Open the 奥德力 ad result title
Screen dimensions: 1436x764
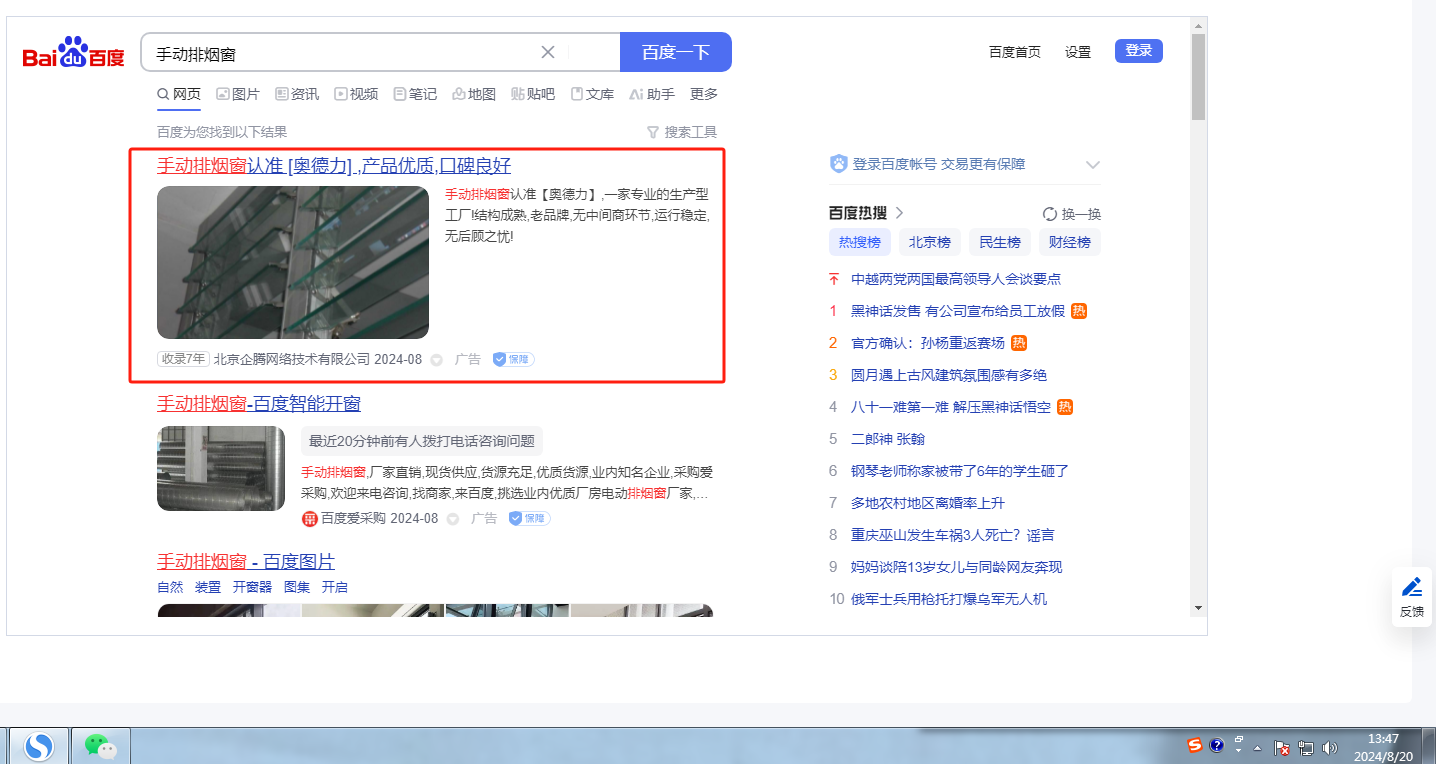click(x=334, y=166)
